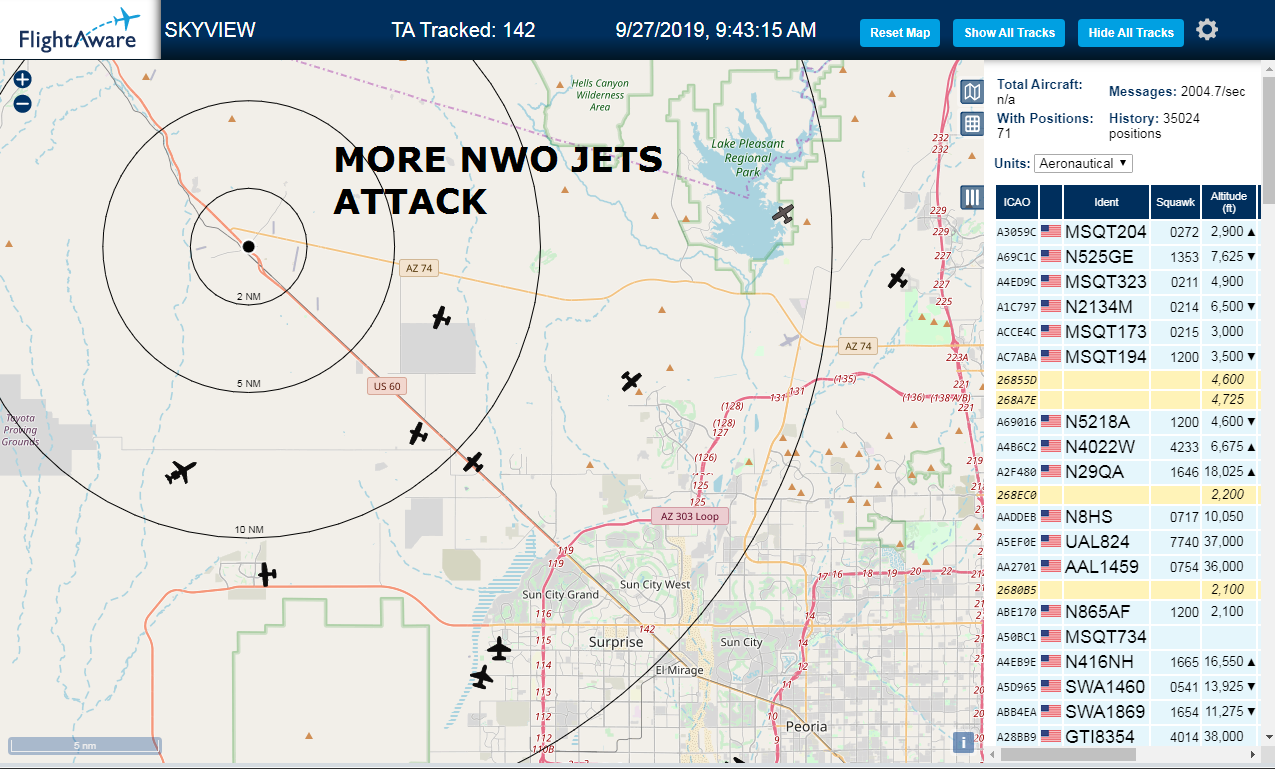Select the MSQT194 aircraft row

tap(1127, 356)
